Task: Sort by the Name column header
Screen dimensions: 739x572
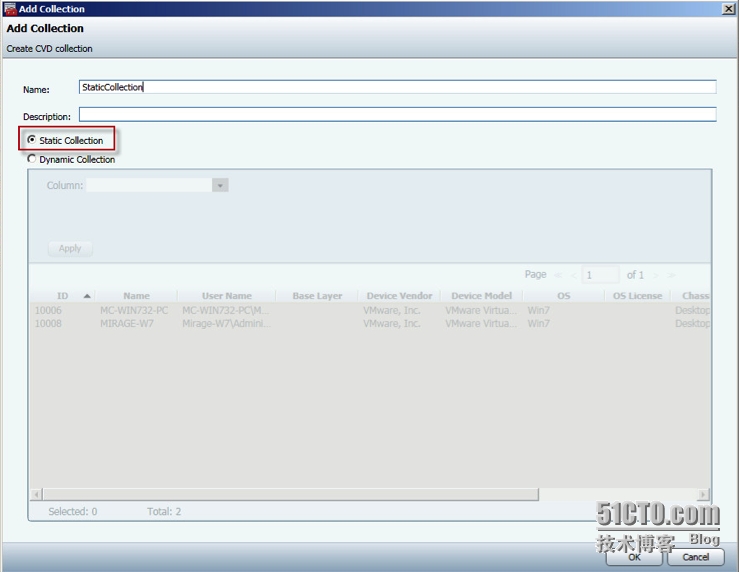Action: coord(137,296)
